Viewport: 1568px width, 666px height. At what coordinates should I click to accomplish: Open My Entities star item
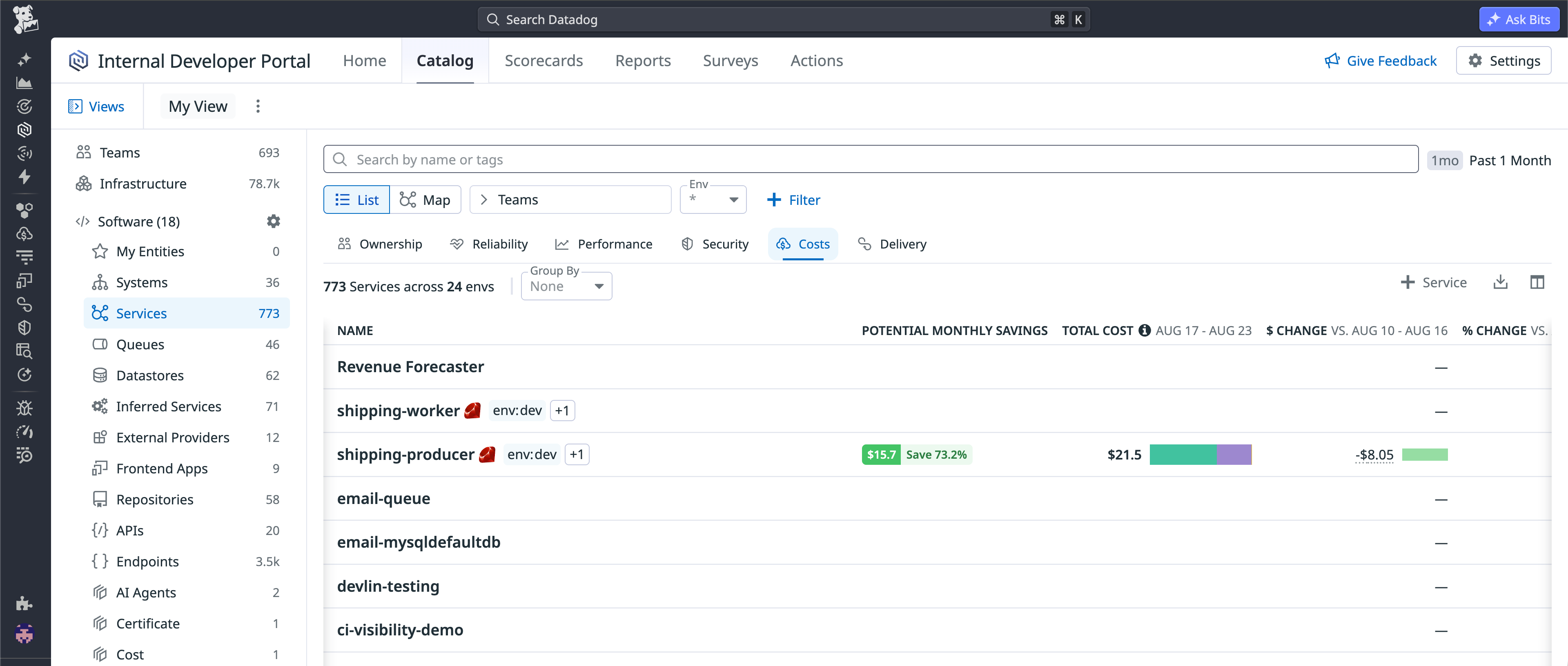click(x=186, y=251)
